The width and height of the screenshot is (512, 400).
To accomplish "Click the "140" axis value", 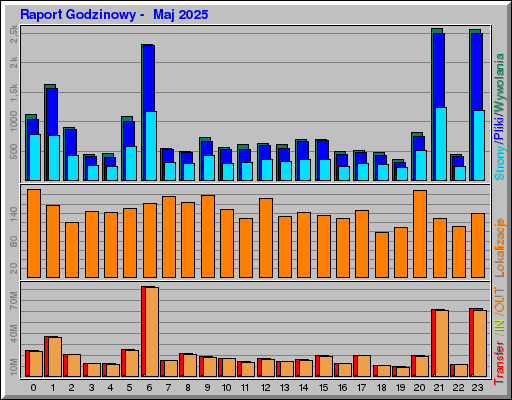I will pyautogui.click(x=13, y=214).
